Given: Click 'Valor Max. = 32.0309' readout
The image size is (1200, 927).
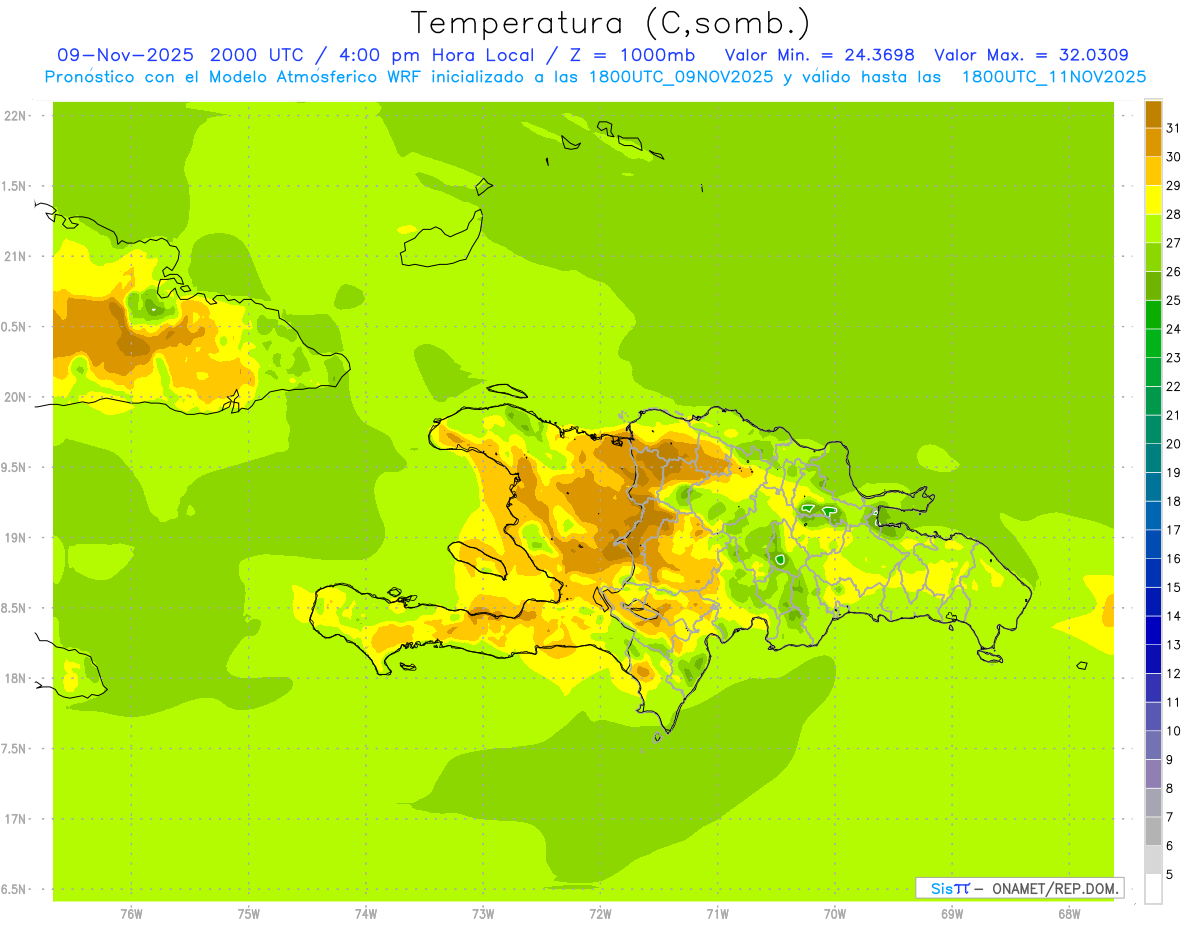Looking at the screenshot, I should click(x=1031, y=55).
